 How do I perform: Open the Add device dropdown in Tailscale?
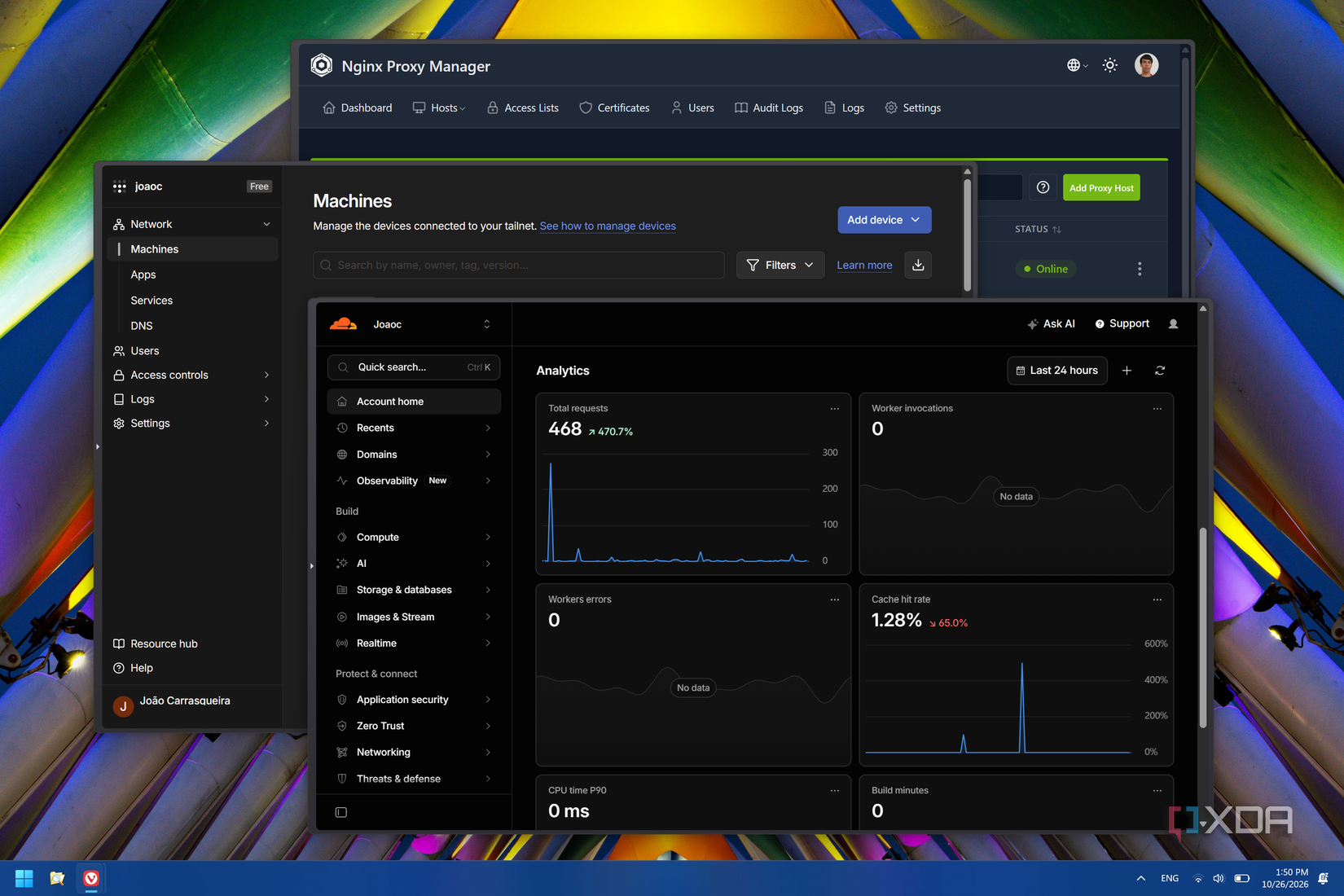tap(885, 220)
